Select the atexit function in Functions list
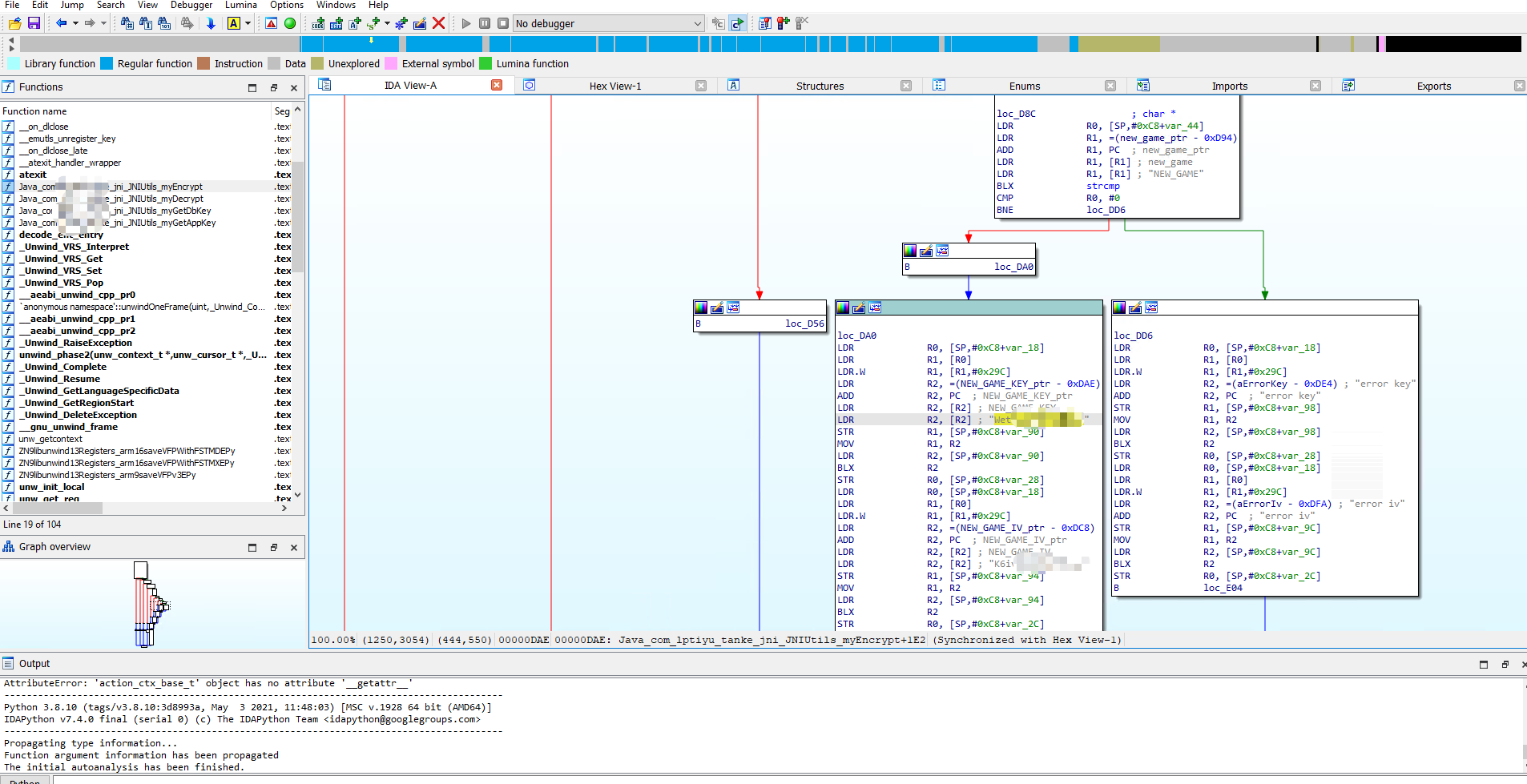1527x784 pixels. [33, 175]
